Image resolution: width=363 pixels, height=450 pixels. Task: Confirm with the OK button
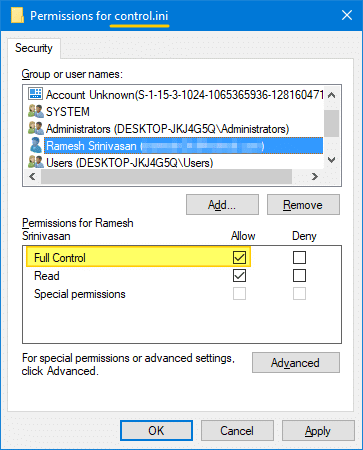click(x=156, y=430)
